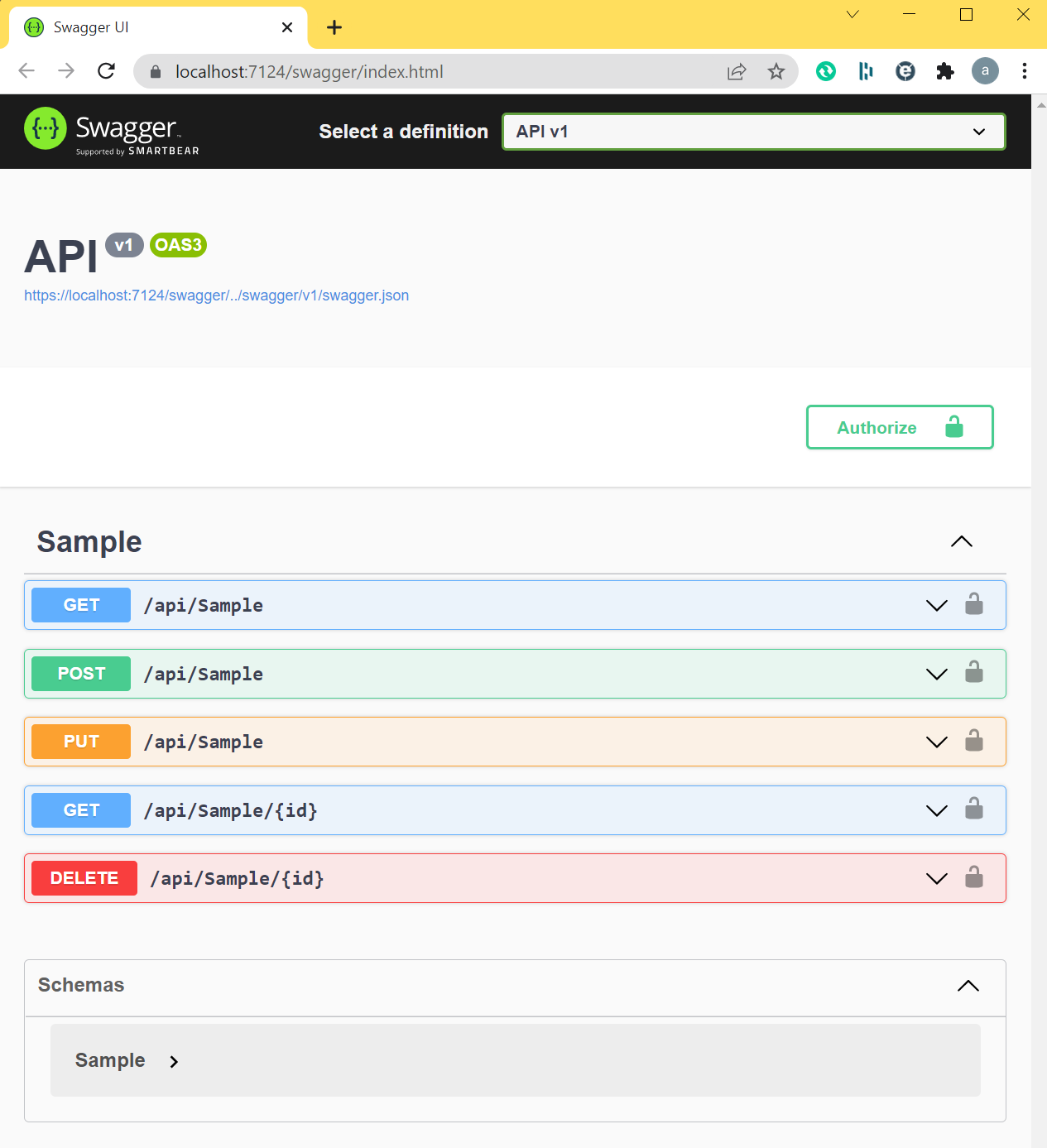The image size is (1047, 1148).
Task: Click the browser profile avatar icon
Action: click(x=985, y=71)
